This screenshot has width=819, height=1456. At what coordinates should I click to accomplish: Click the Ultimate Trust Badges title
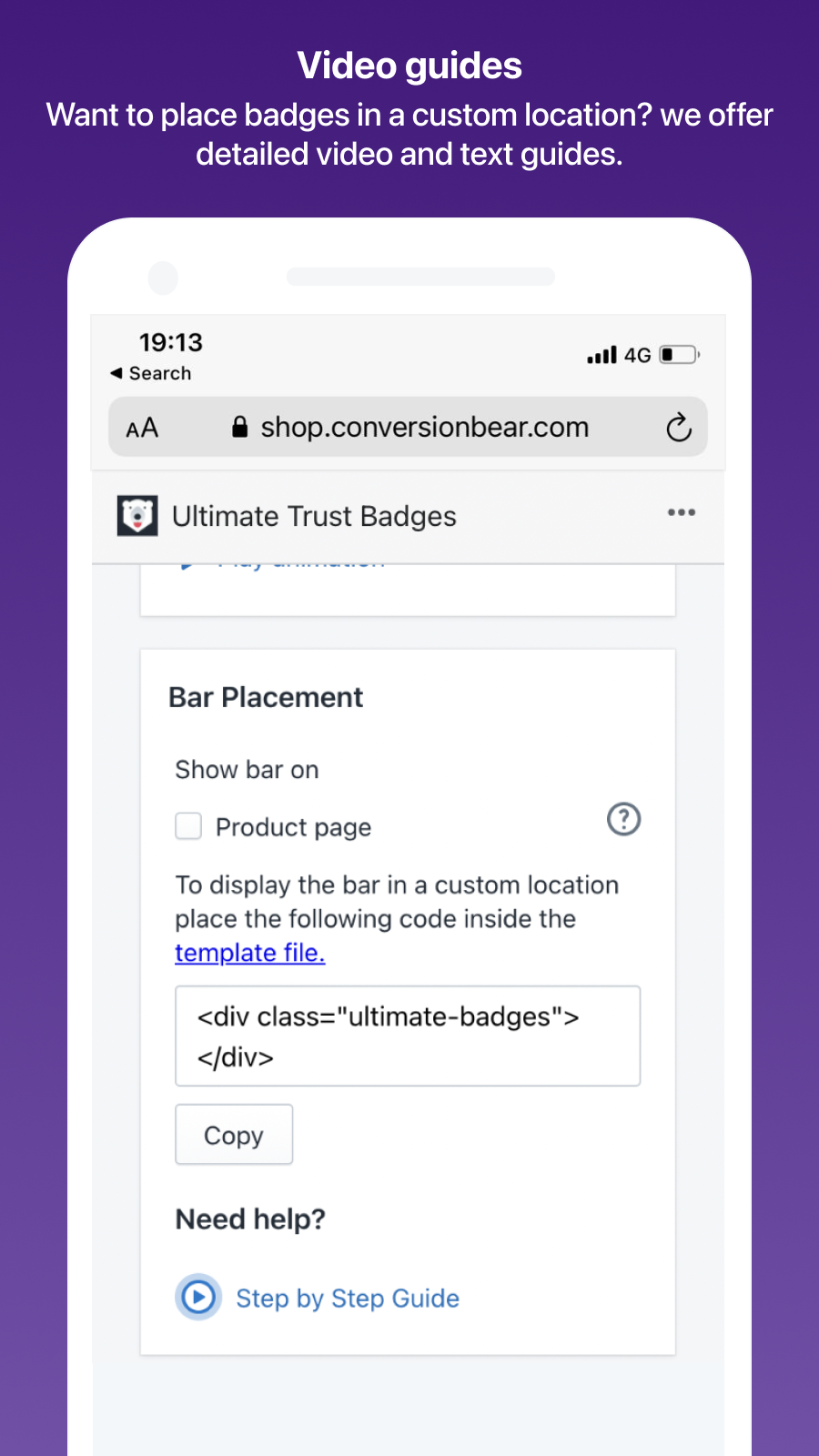pos(314,516)
